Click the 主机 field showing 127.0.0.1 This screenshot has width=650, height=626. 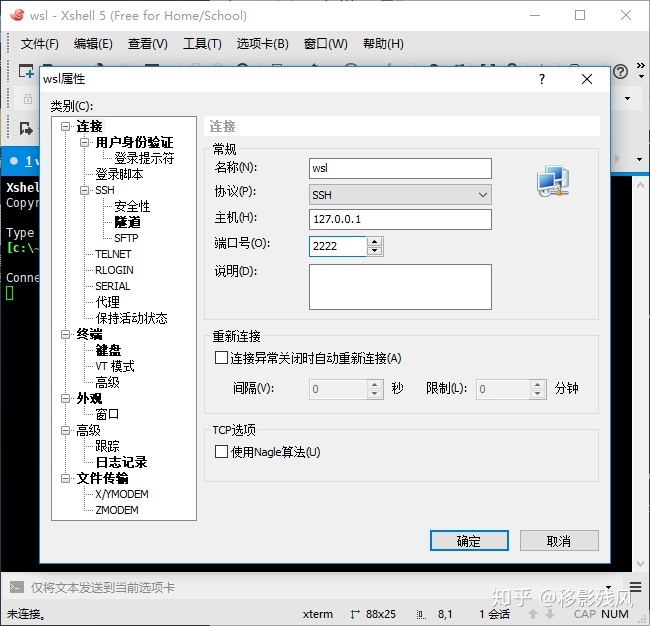coord(400,219)
